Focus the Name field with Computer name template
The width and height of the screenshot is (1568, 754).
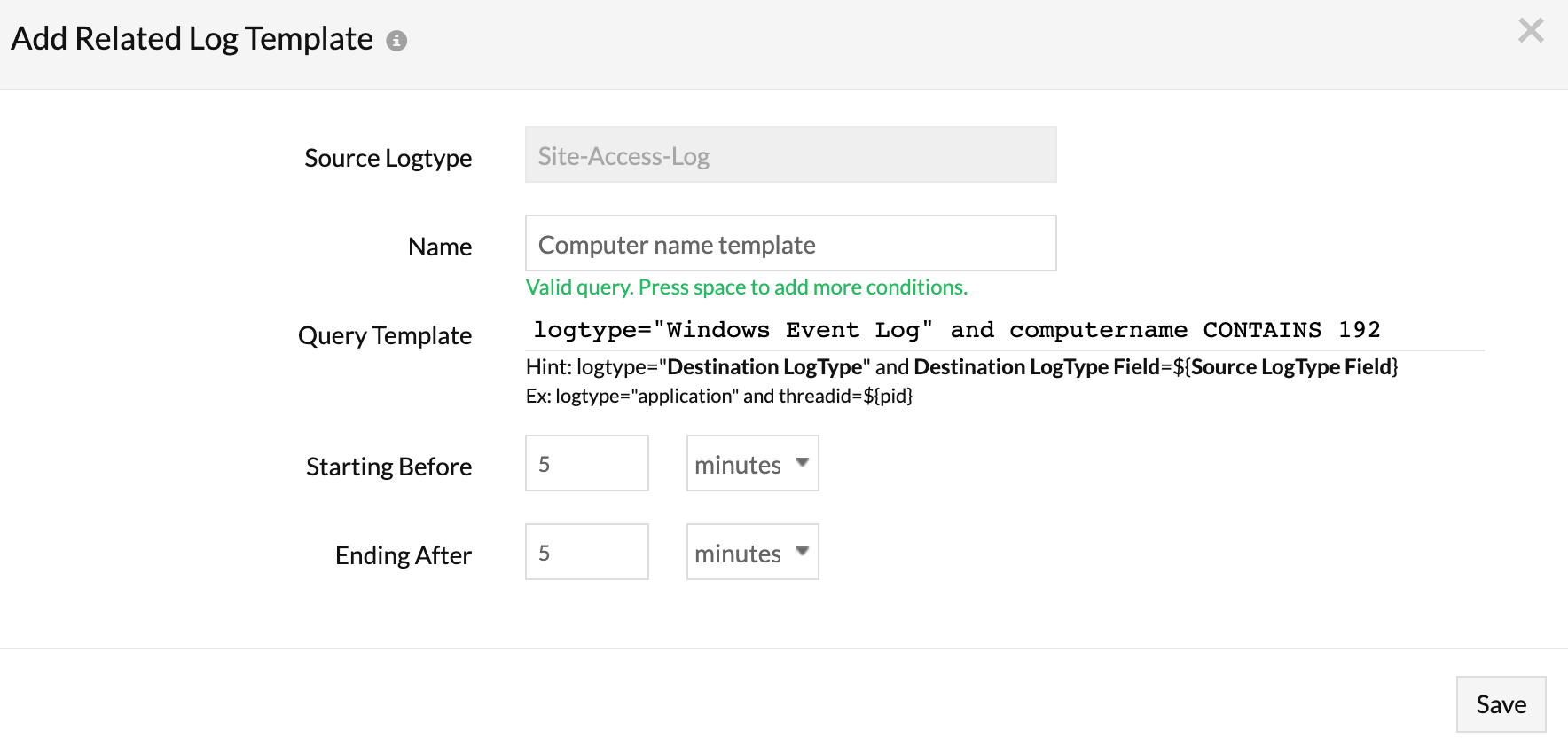[x=790, y=244]
